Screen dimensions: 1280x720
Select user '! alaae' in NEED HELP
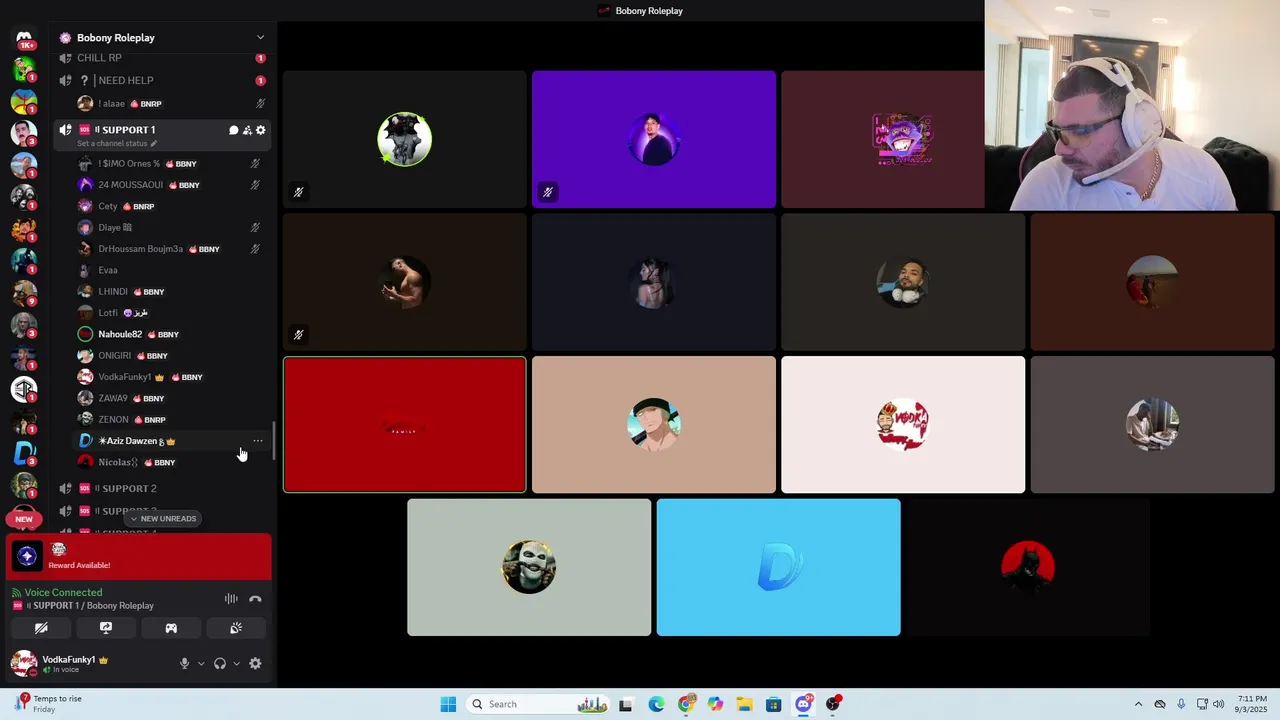172,104
